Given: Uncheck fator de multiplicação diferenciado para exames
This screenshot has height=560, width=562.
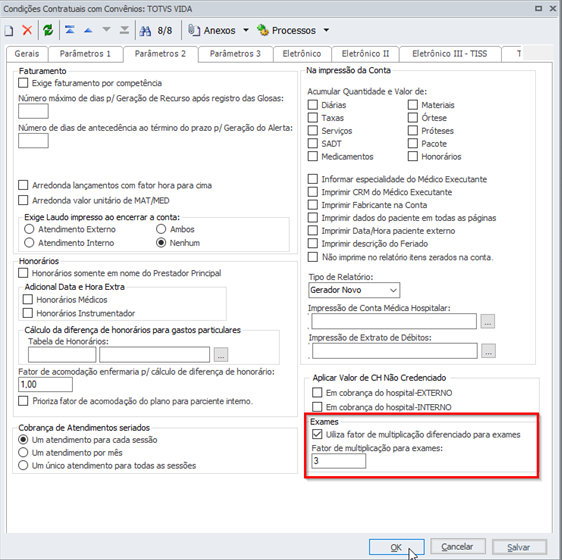Looking at the screenshot, I should click(x=317, y=435).
